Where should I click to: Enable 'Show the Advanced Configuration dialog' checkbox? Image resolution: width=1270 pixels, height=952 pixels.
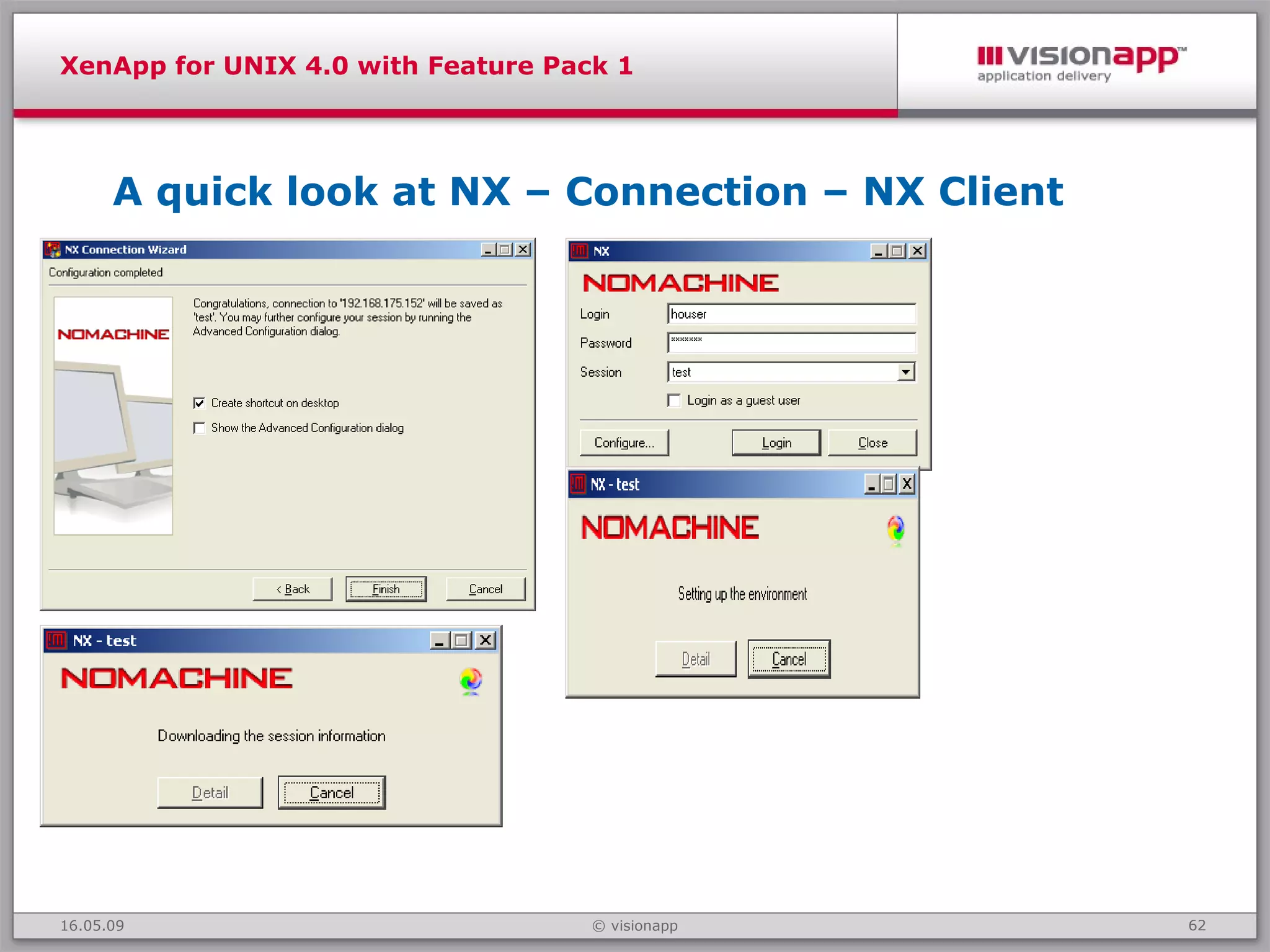pyautogui.click(x=199, y=428)
